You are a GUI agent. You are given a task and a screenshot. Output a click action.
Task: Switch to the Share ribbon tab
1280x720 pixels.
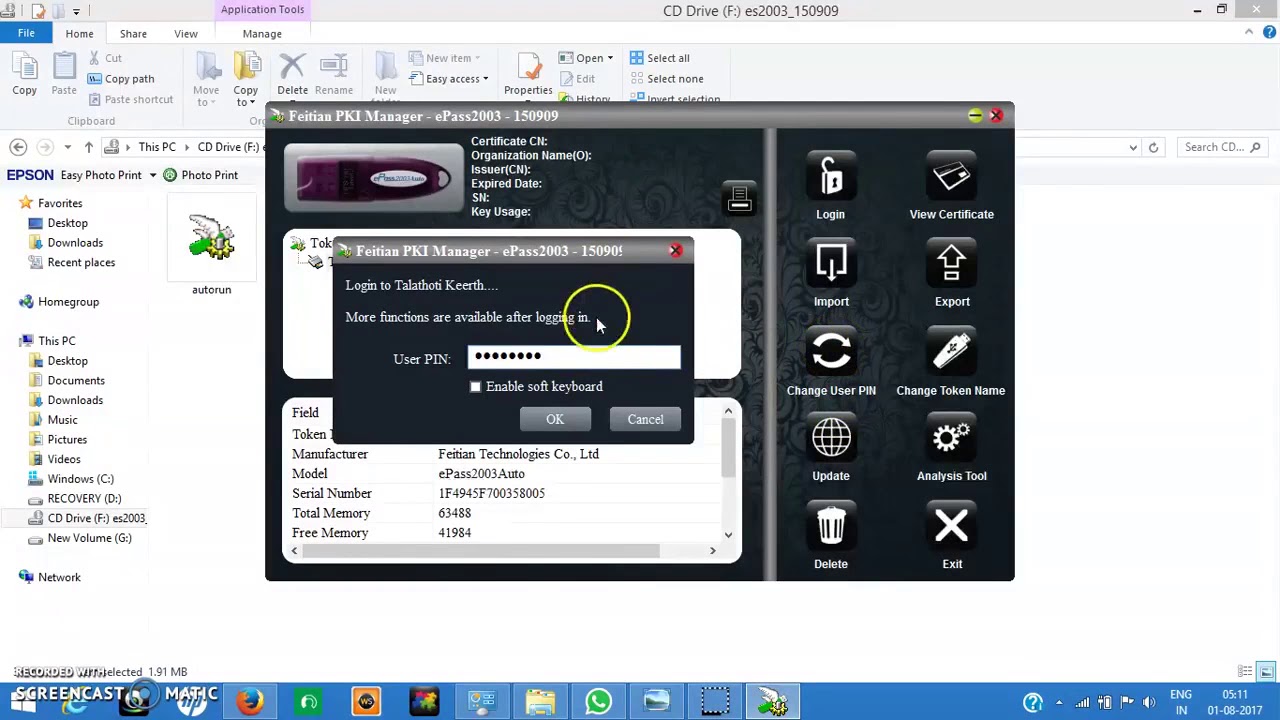coord(133,33)
